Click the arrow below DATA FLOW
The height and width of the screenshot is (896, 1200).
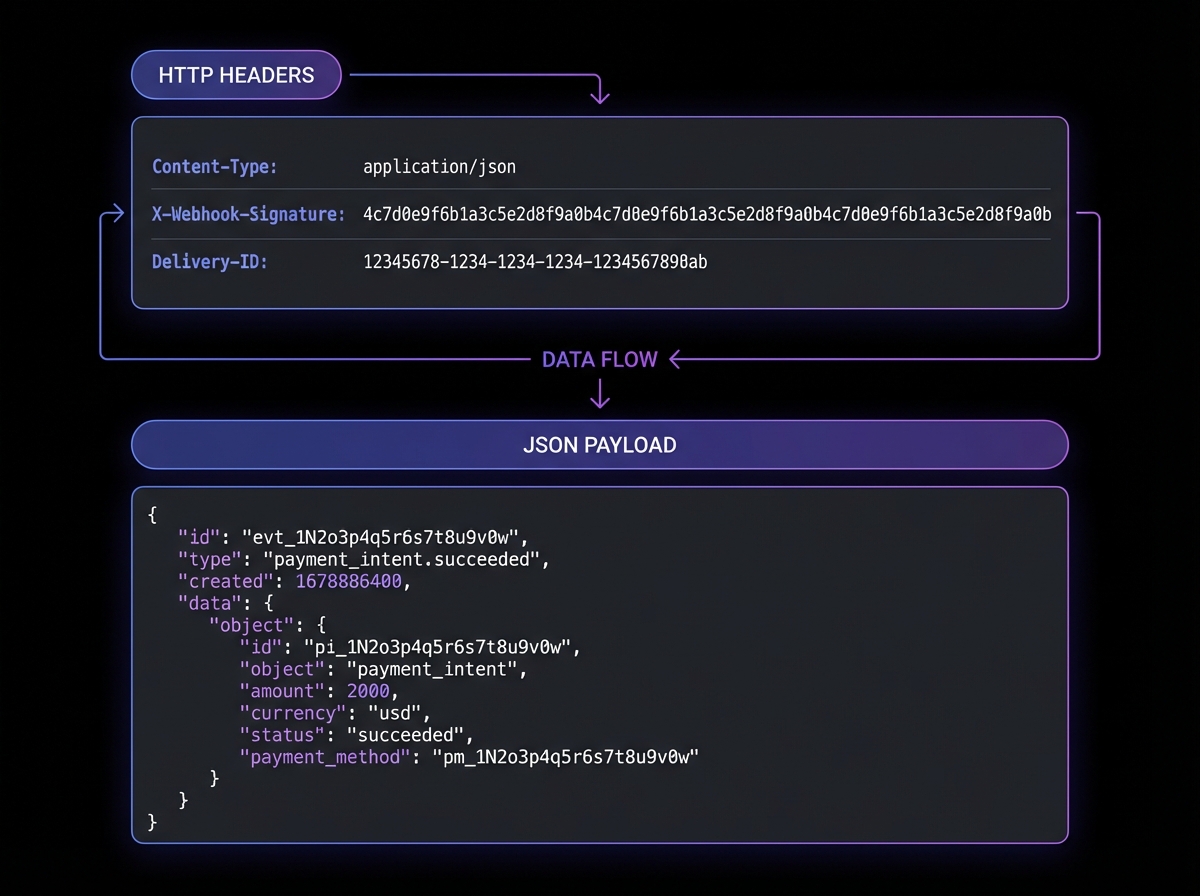coord(600,392)
